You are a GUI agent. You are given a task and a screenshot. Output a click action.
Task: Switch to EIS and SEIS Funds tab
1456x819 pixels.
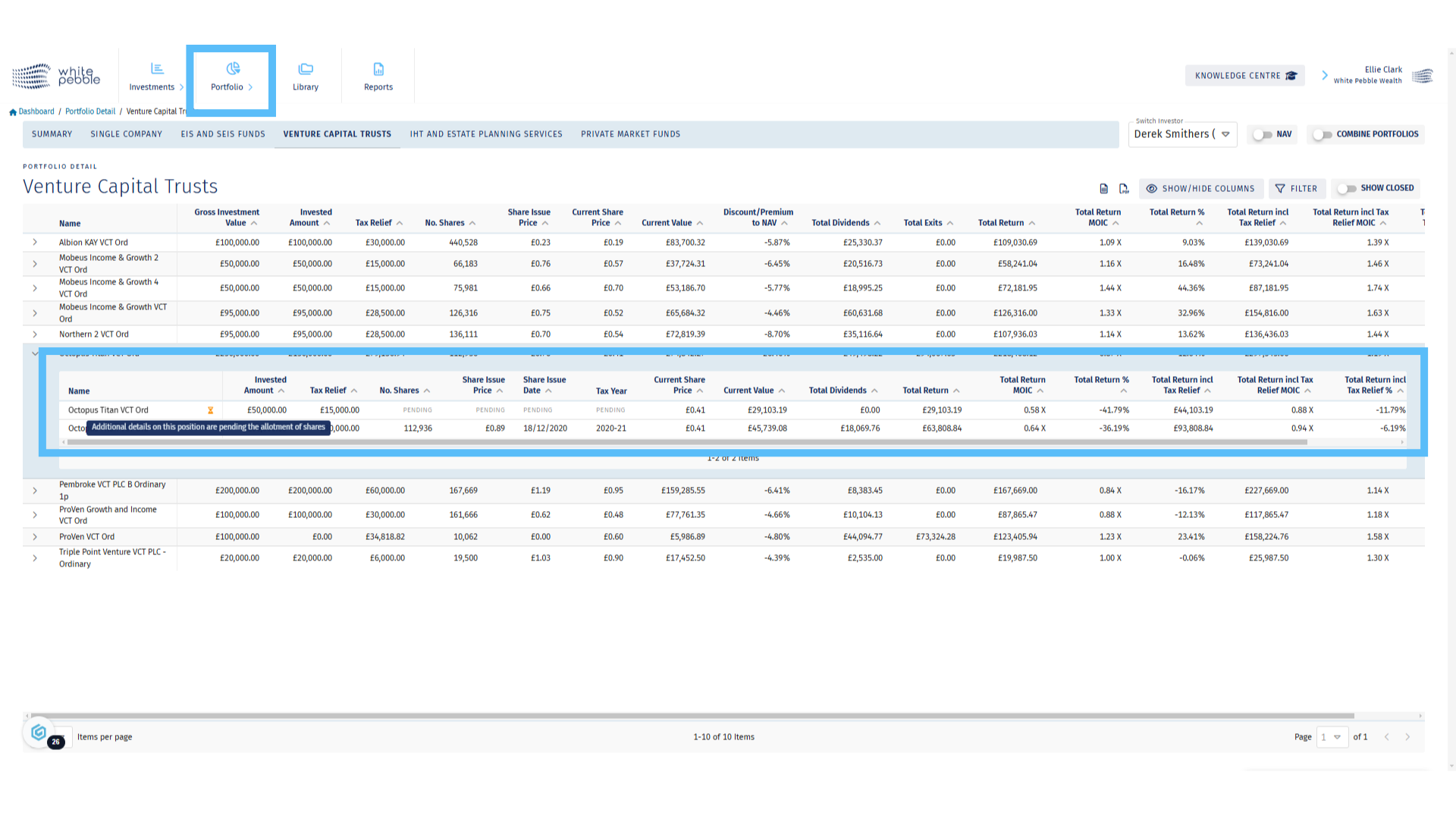(x=223, y=134)
